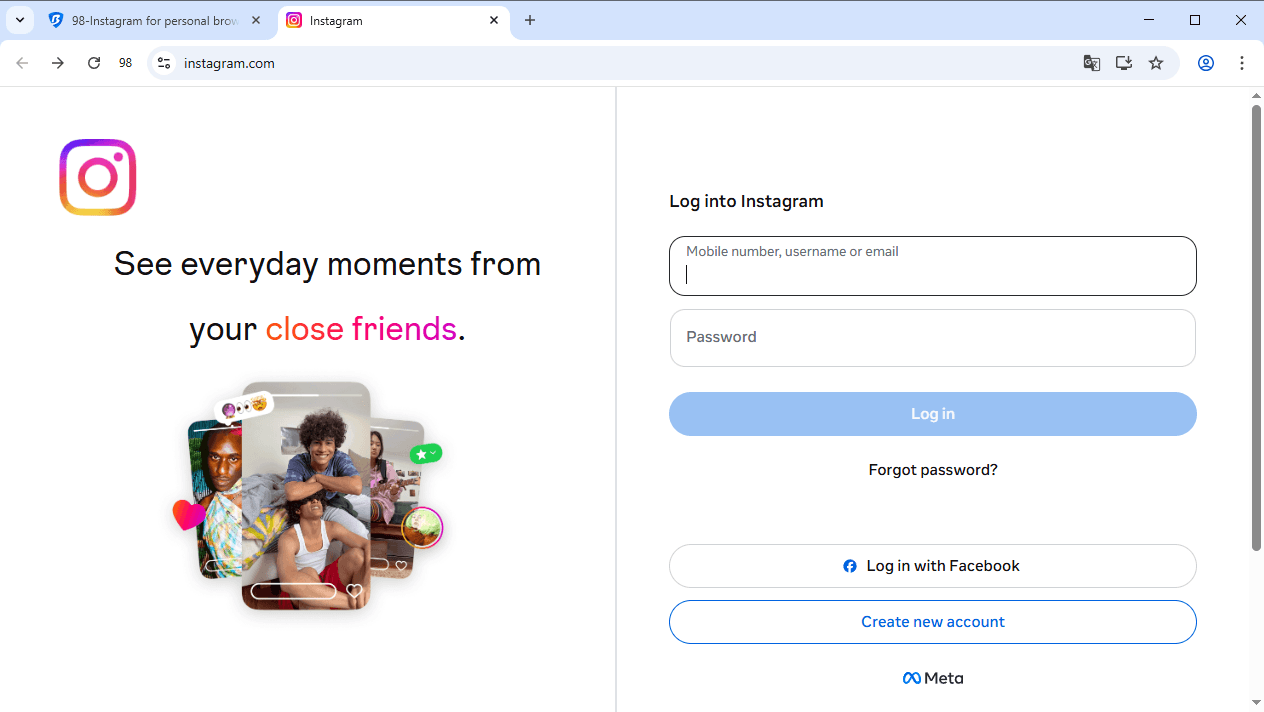Click the Create new account button

pyautogui.click(x=932, y=621)
